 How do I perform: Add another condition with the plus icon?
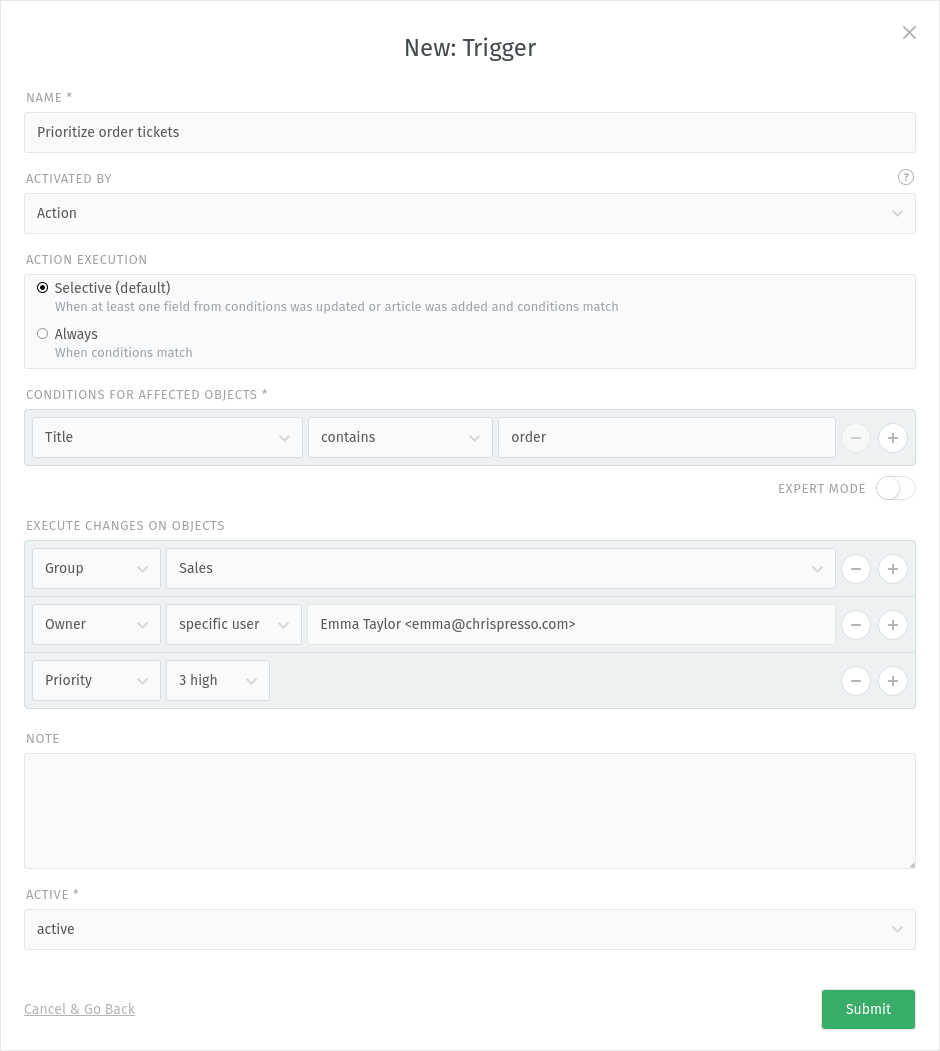click(892, 438)
